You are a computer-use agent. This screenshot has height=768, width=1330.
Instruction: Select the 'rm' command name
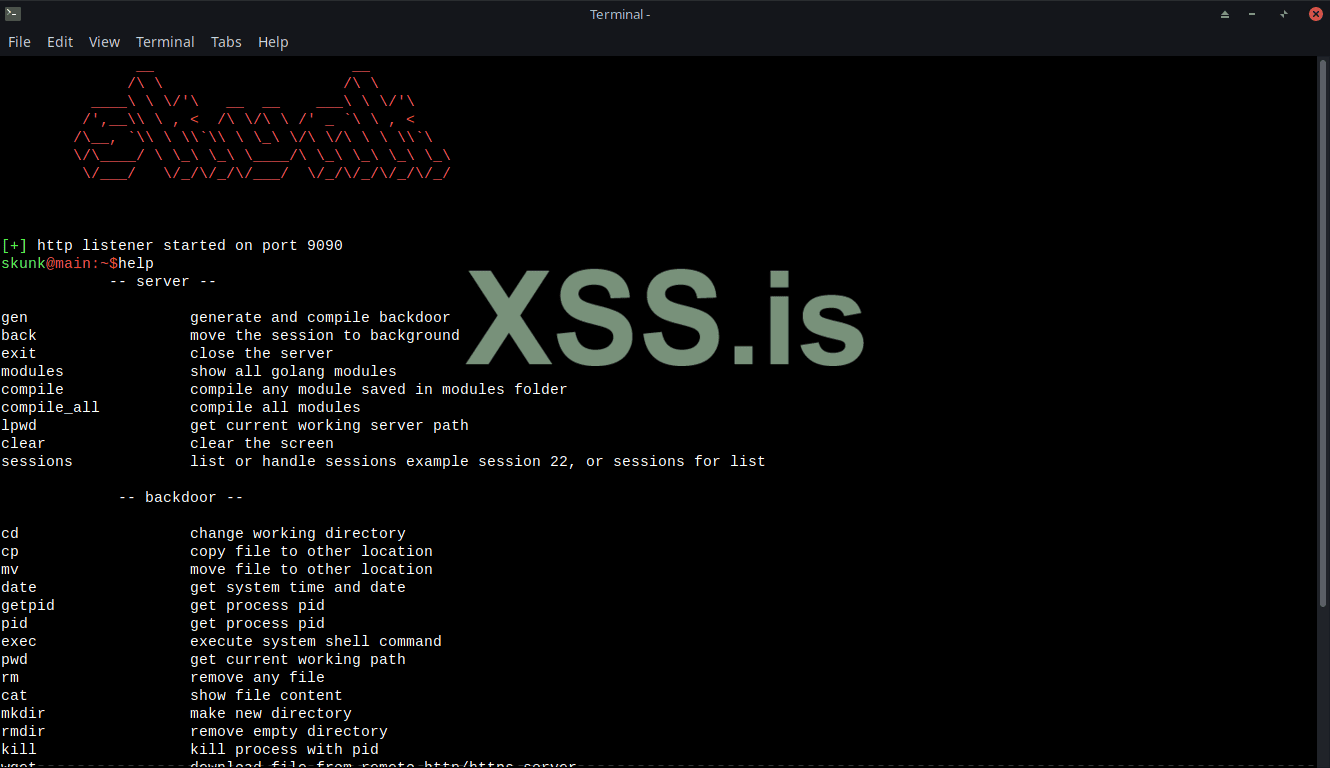coord(10,678)
